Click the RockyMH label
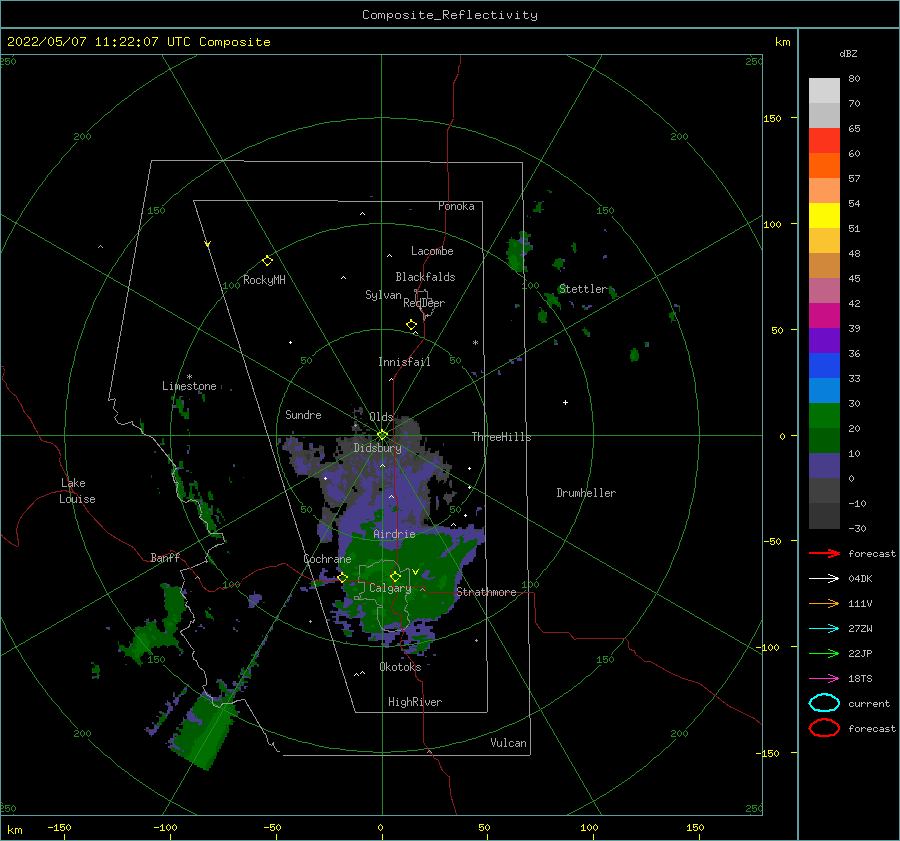Image resolution: width=900 pixels, height=841 pixels. click(x=264, y=280)
